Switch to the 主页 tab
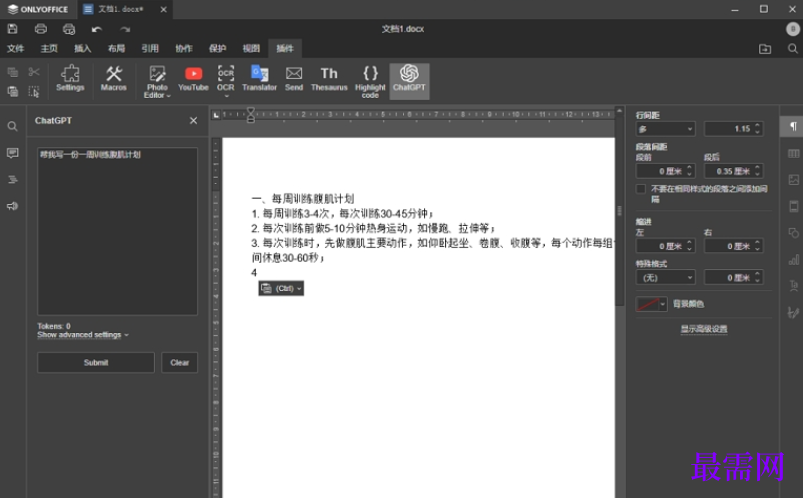 click(49, 49)
